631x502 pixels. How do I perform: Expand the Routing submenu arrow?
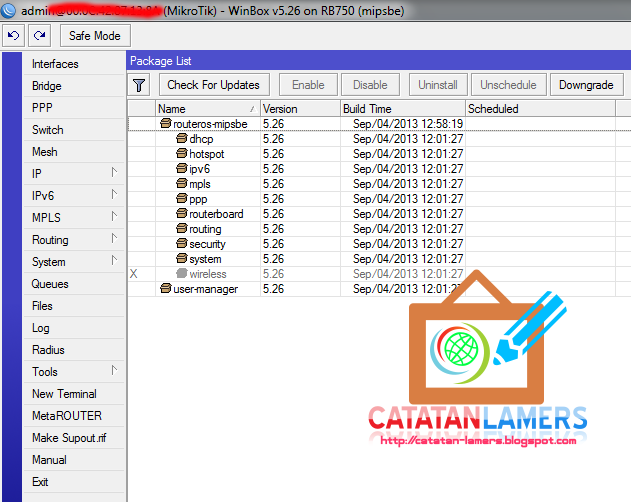point(114,239)
